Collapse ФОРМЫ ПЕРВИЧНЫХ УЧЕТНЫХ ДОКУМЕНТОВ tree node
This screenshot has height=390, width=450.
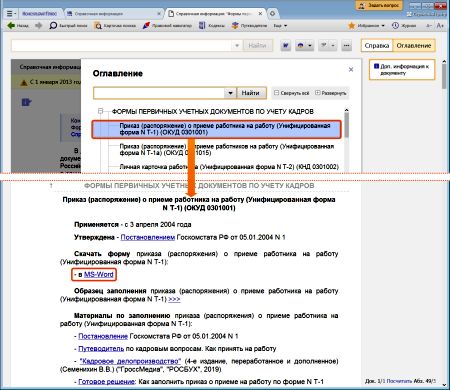tap(100, 111)
